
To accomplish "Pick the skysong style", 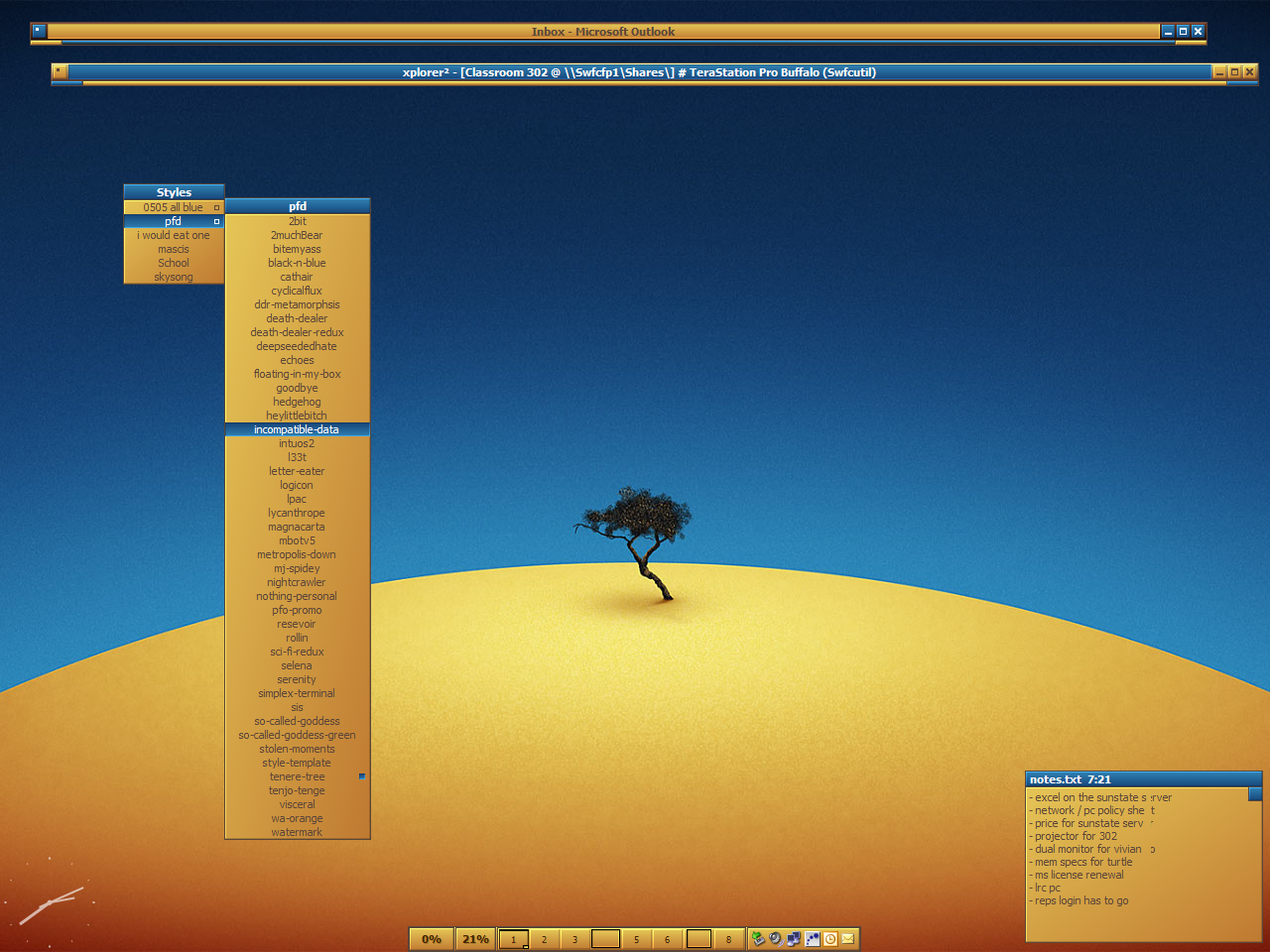I will coord(174,277).
